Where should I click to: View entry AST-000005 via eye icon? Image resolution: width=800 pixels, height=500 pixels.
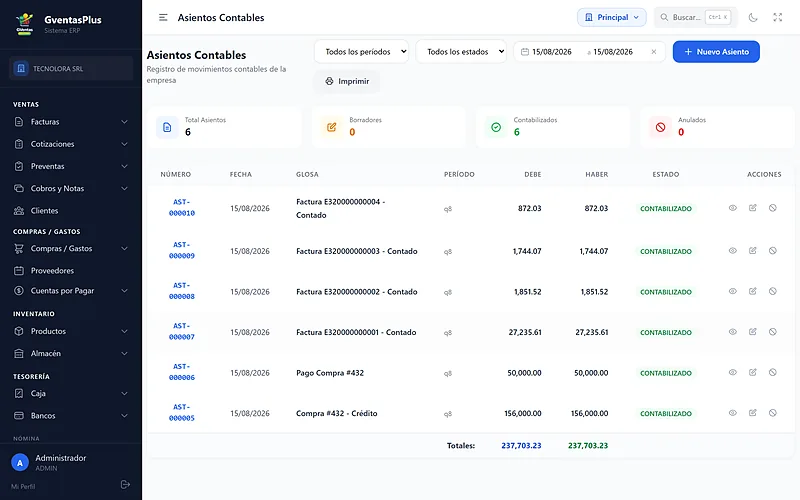tap(733, 413)
